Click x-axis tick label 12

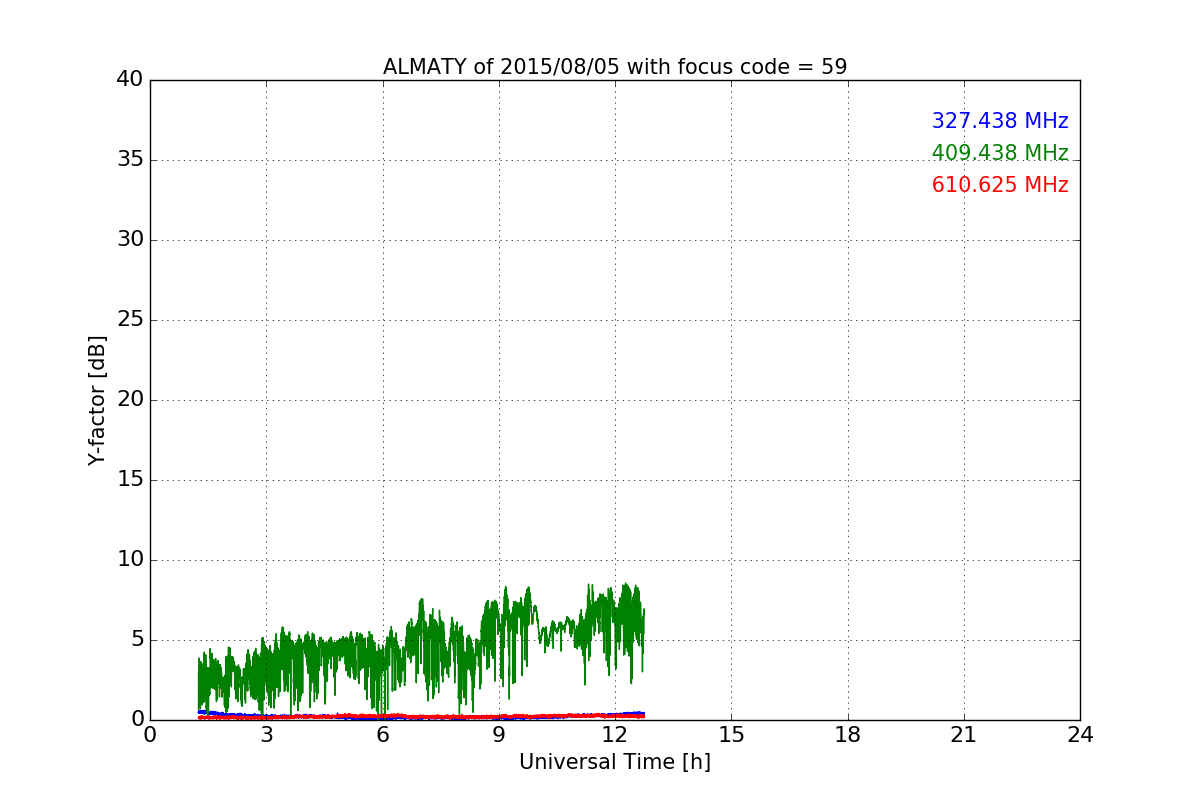(615, 735)
